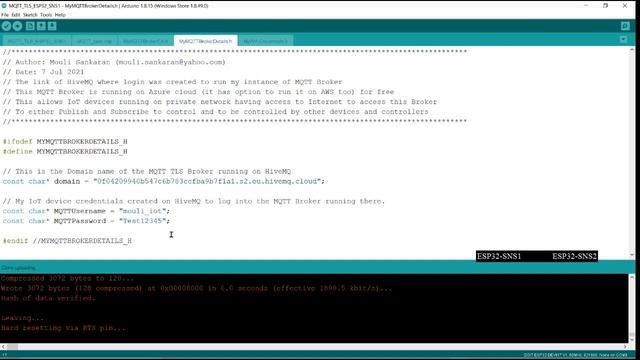Click the Upload arrow icon
The width and height of the screenshot is (640, 360).
tap(17, 26)
